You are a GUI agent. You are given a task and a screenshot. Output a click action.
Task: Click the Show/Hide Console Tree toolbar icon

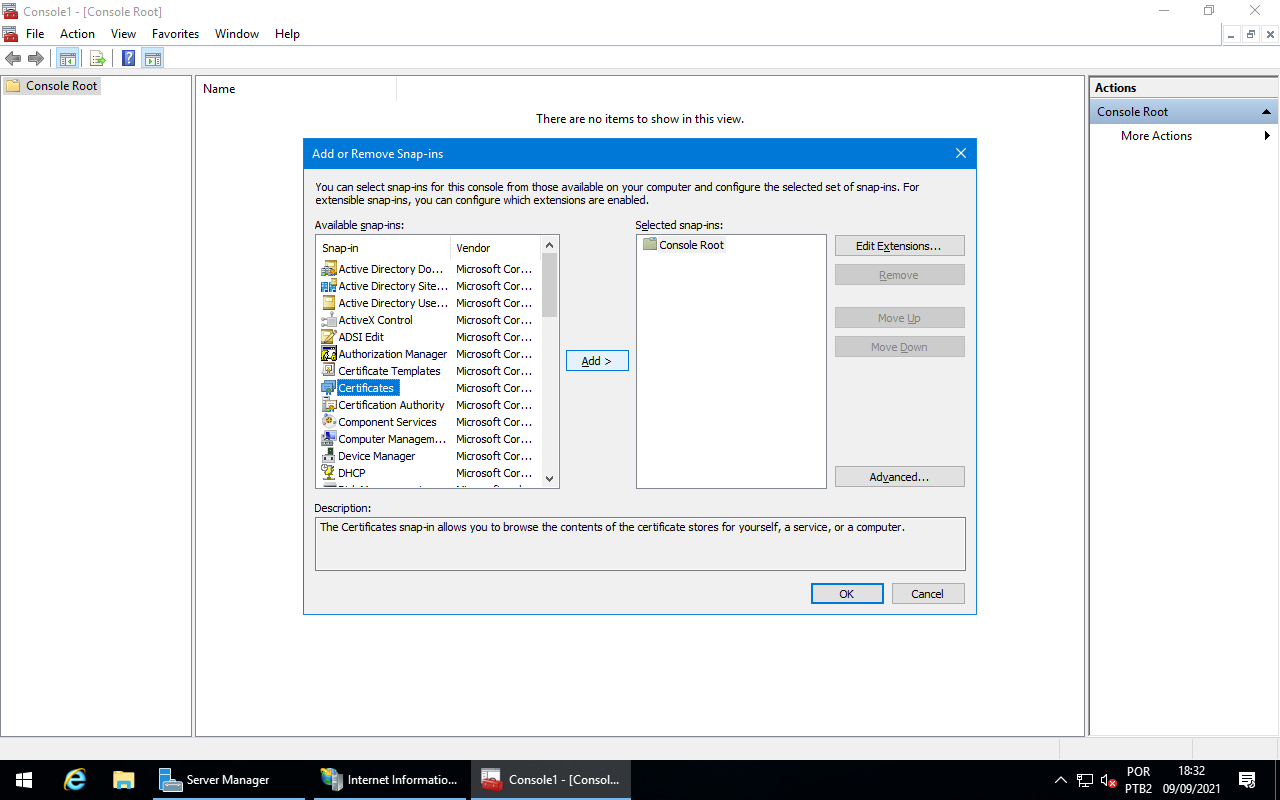coord(68,58)
